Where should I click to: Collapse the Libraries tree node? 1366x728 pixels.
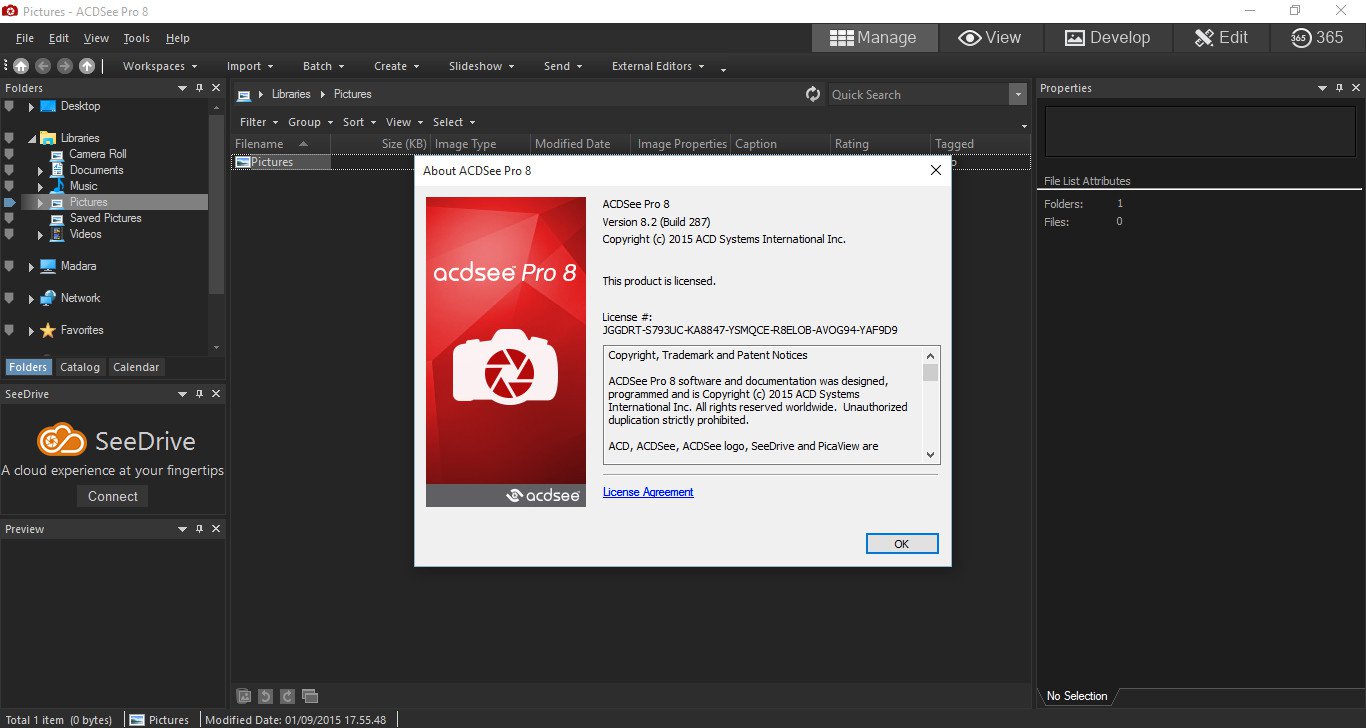click(31, 138)
